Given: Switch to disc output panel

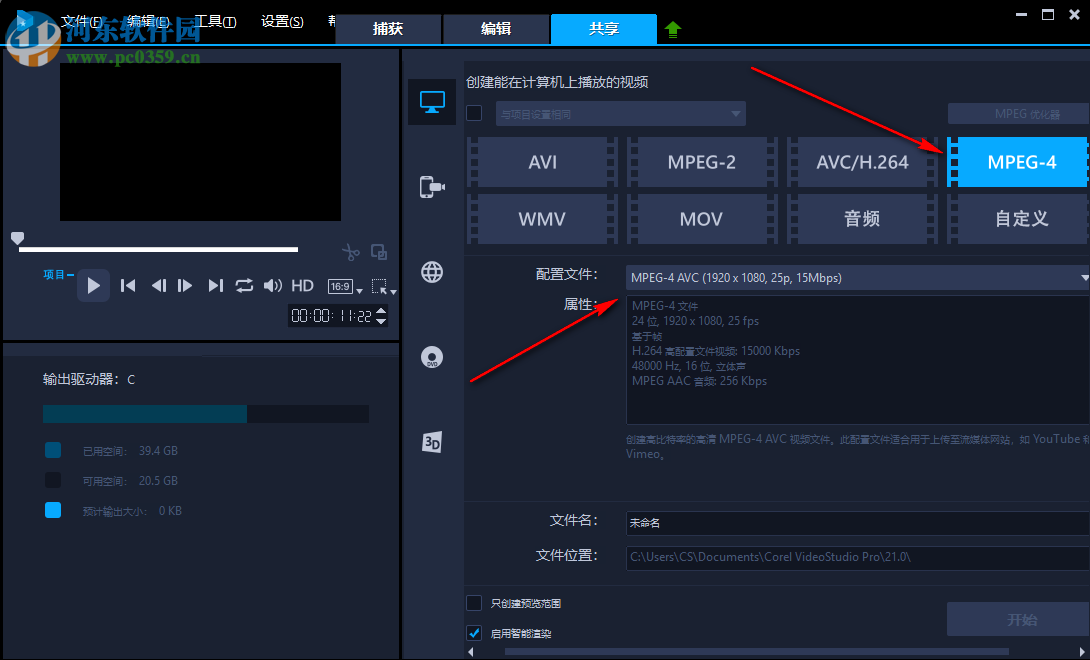Looking at the screenshot, I should coord(431,356).
